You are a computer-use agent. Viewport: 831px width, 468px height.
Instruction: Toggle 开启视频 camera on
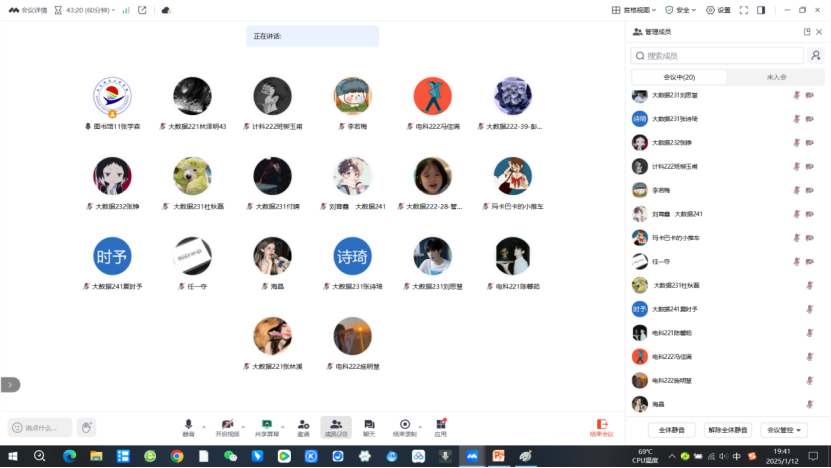pyautogui.click(x=227, y=424)
